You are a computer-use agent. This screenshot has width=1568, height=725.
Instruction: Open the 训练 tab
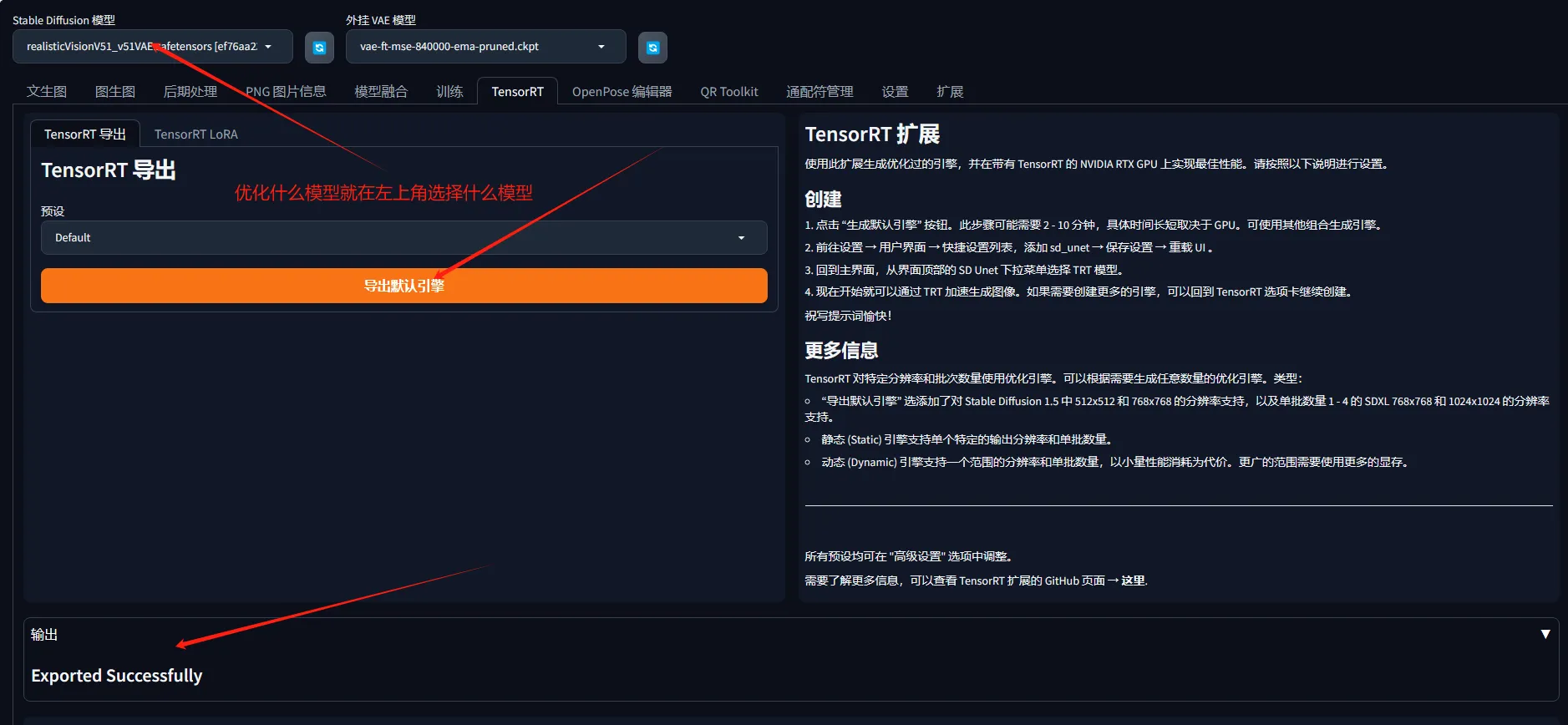coord(449,92)
